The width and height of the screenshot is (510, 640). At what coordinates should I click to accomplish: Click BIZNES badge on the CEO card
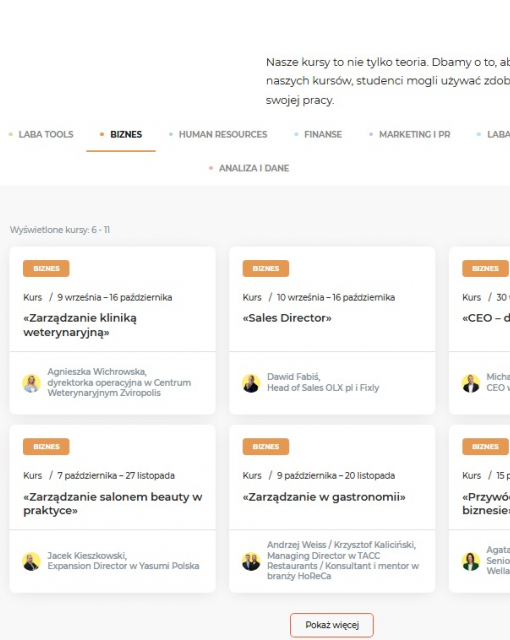pyautogui.click(x=485, y=269)
